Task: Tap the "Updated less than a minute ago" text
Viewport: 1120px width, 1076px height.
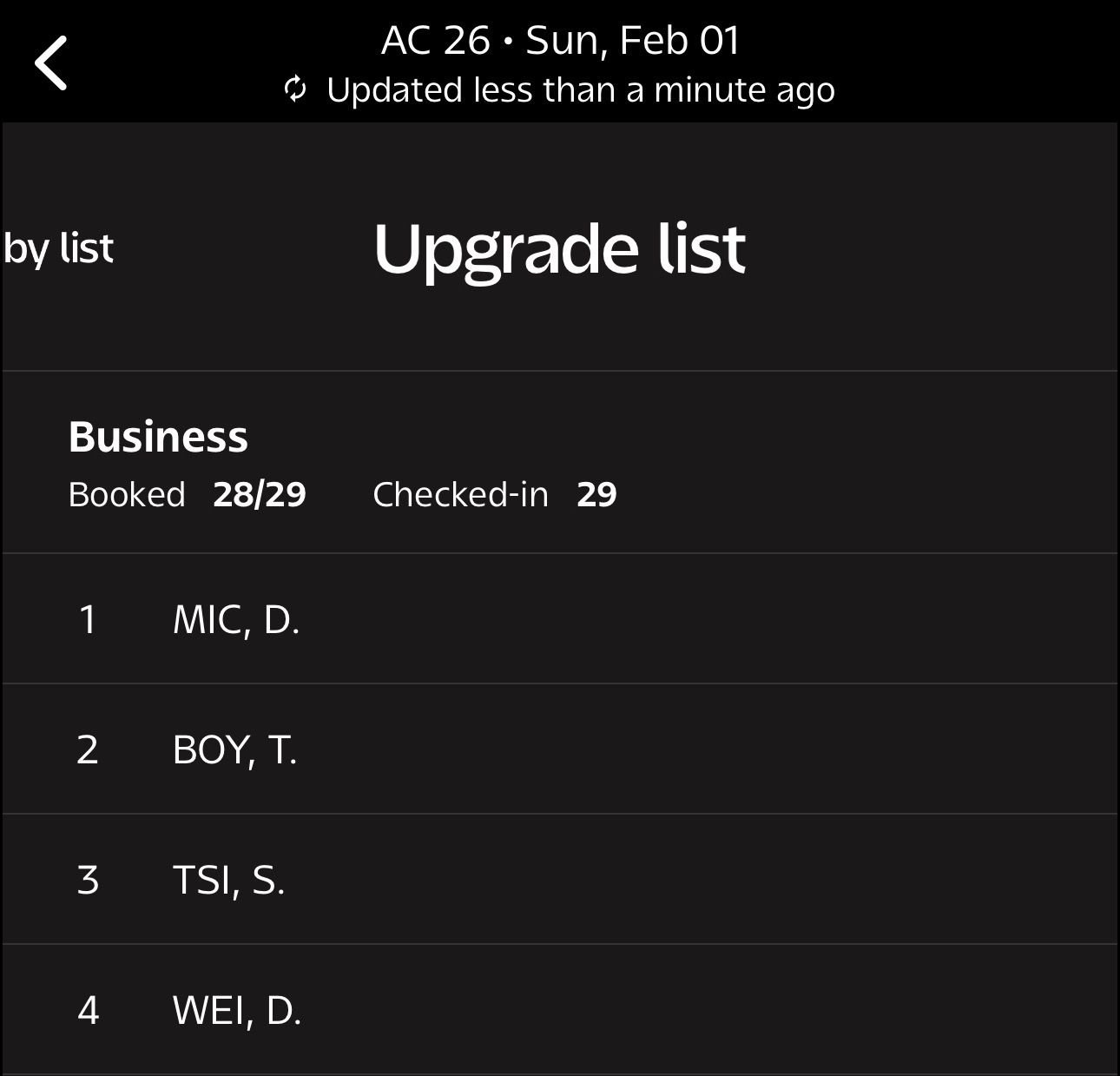Action: tap(580, 89)
